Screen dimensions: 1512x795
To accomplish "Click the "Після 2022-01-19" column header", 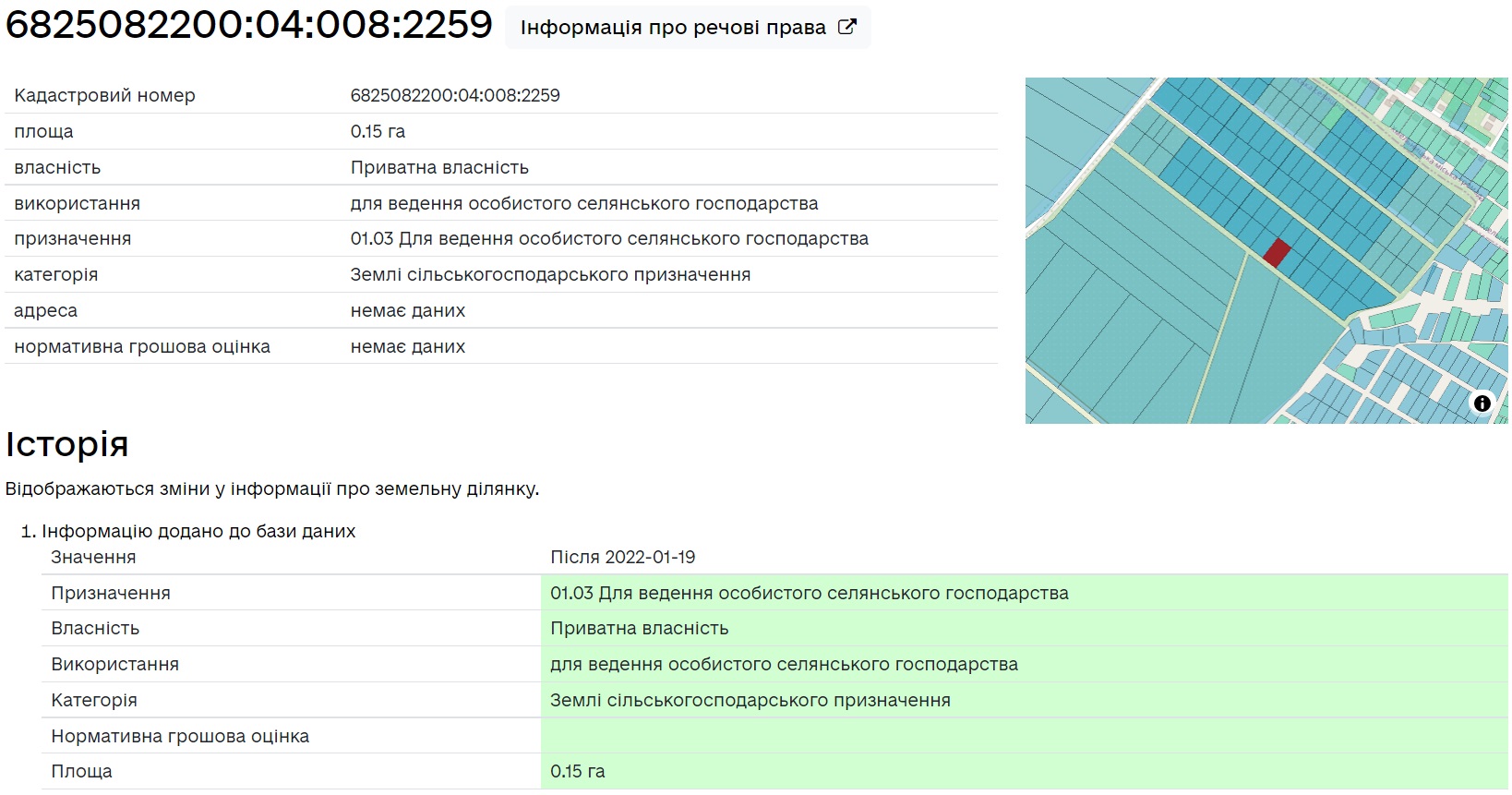I will coord(622,557).
